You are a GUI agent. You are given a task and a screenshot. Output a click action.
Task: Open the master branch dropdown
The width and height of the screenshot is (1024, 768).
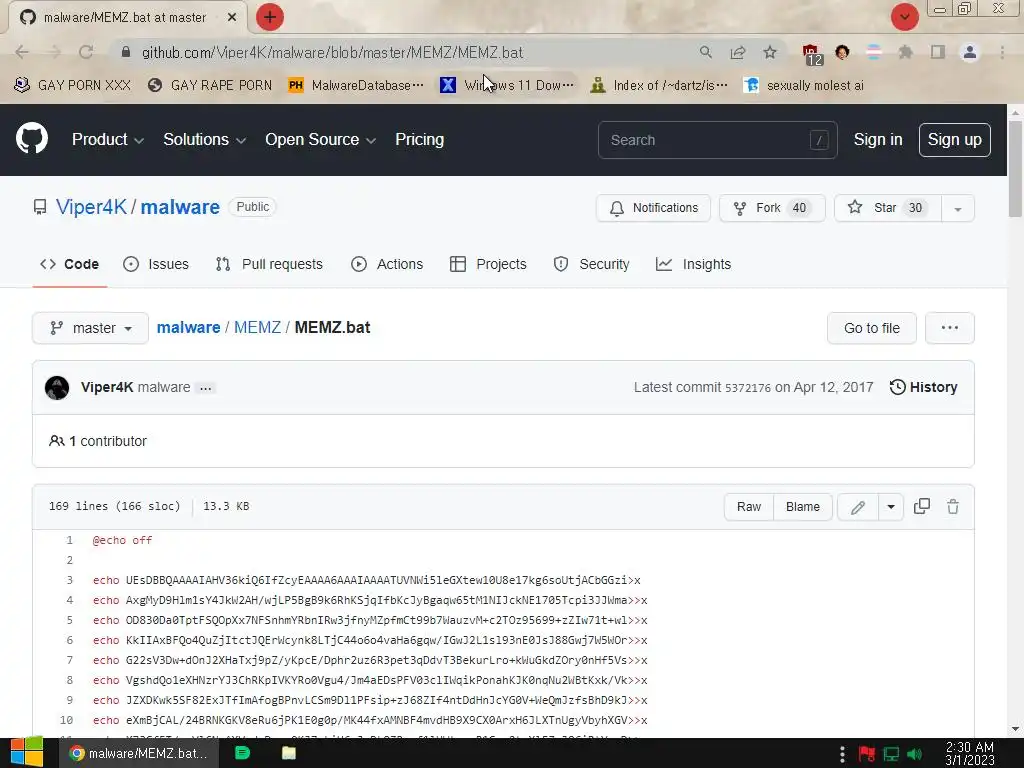(90, 328)
